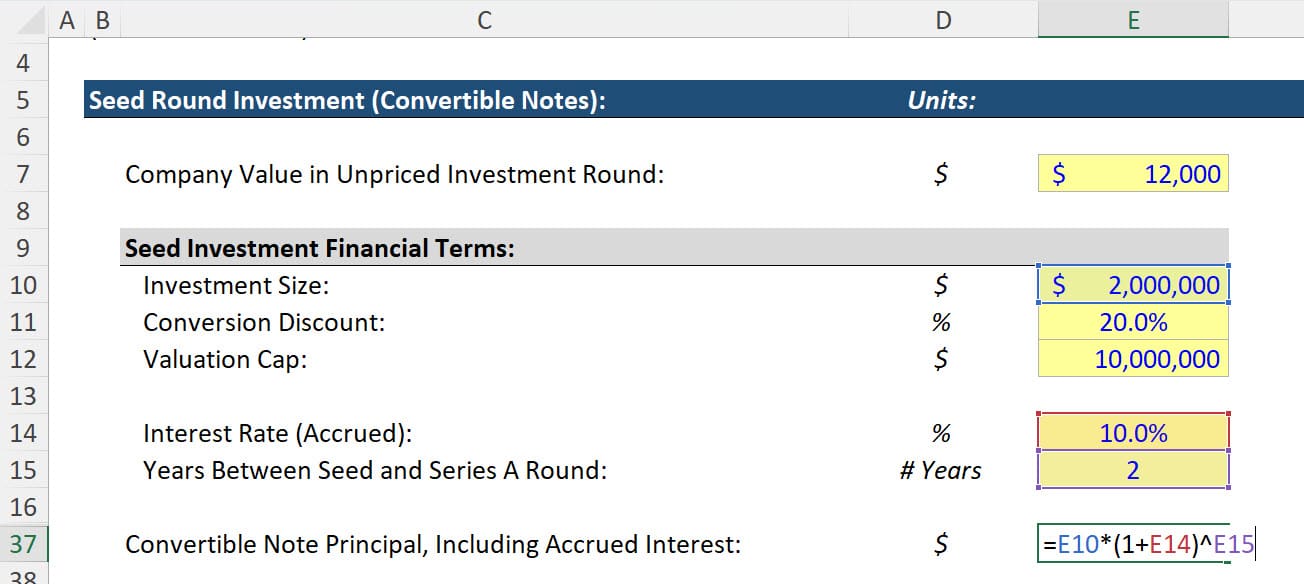Click the Interest Rate cell showing 10.0%
The image size is (1304, 584).
coord(1133,432)
